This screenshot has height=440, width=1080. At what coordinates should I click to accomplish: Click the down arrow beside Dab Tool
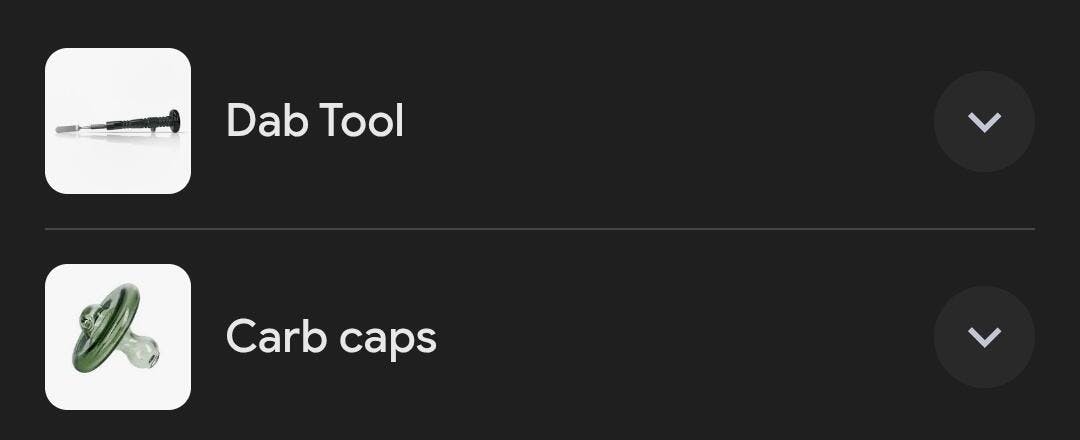pyautogui.click(x=984, y=121)
